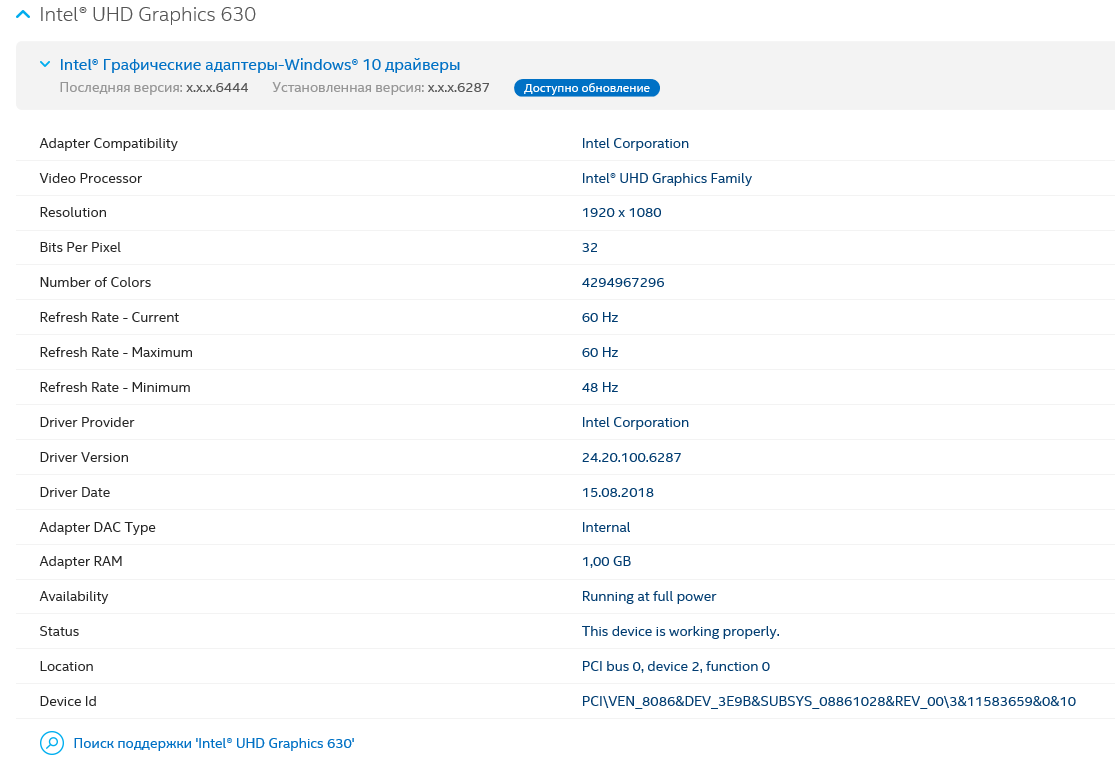The width and height of the screenshot is (1115, 762).
Task: Open Поиск поддержки 'Intel UHD Graphics 630' link
Action: tap(213, 744)
